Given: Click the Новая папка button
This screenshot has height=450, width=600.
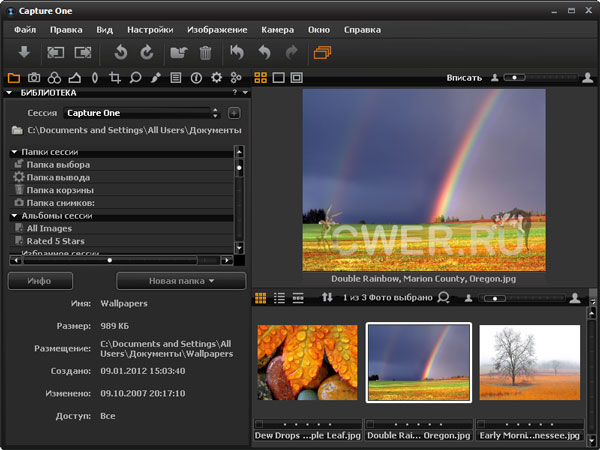Looking at the screenshot, I should (x=181, y=281).
